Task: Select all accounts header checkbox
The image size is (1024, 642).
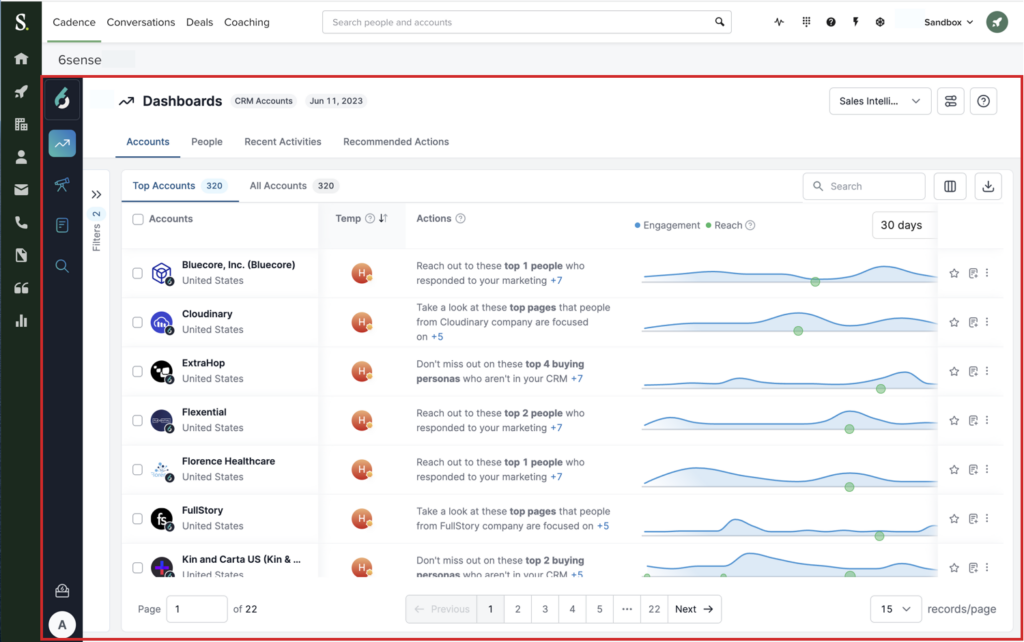Action: [x=138, y=219]
